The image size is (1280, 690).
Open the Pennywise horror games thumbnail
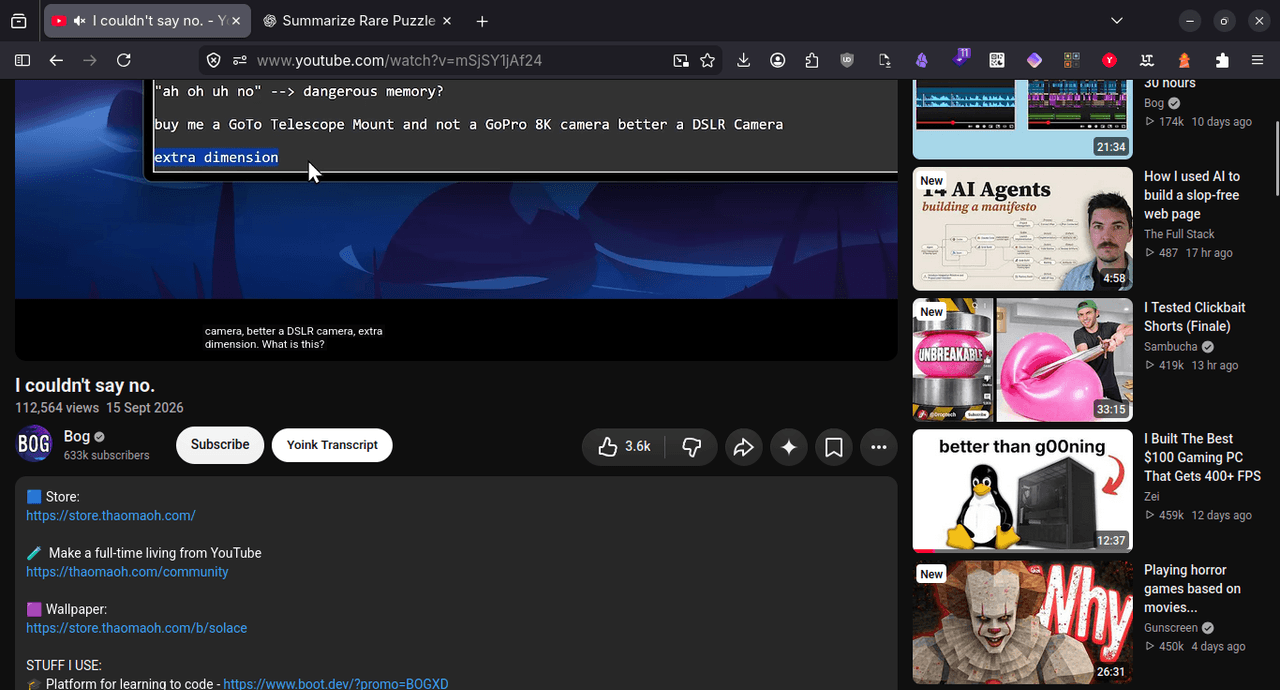pyautogui.click(x=1022, y=622)
